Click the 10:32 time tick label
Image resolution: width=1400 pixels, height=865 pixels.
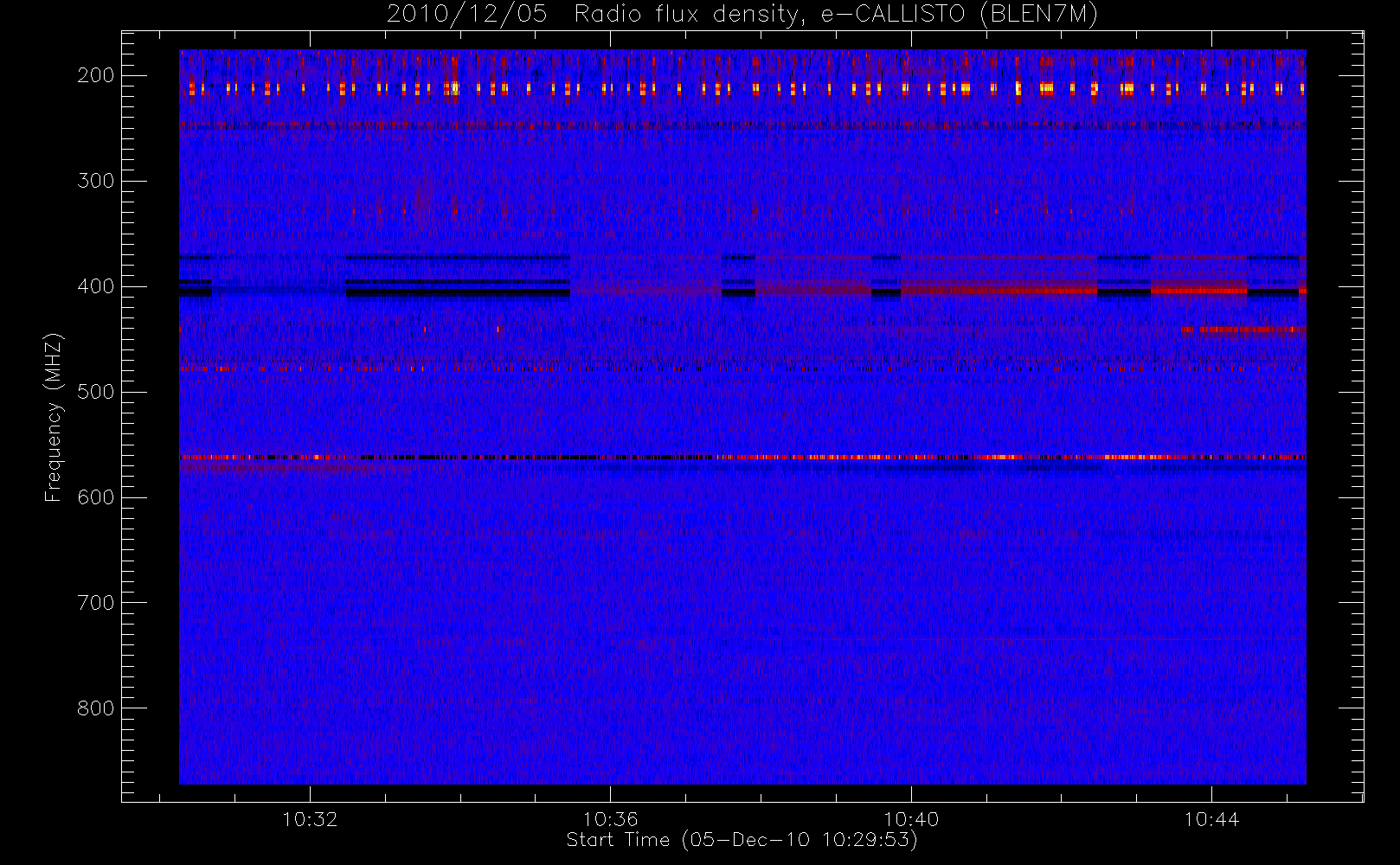coord(310,819)
